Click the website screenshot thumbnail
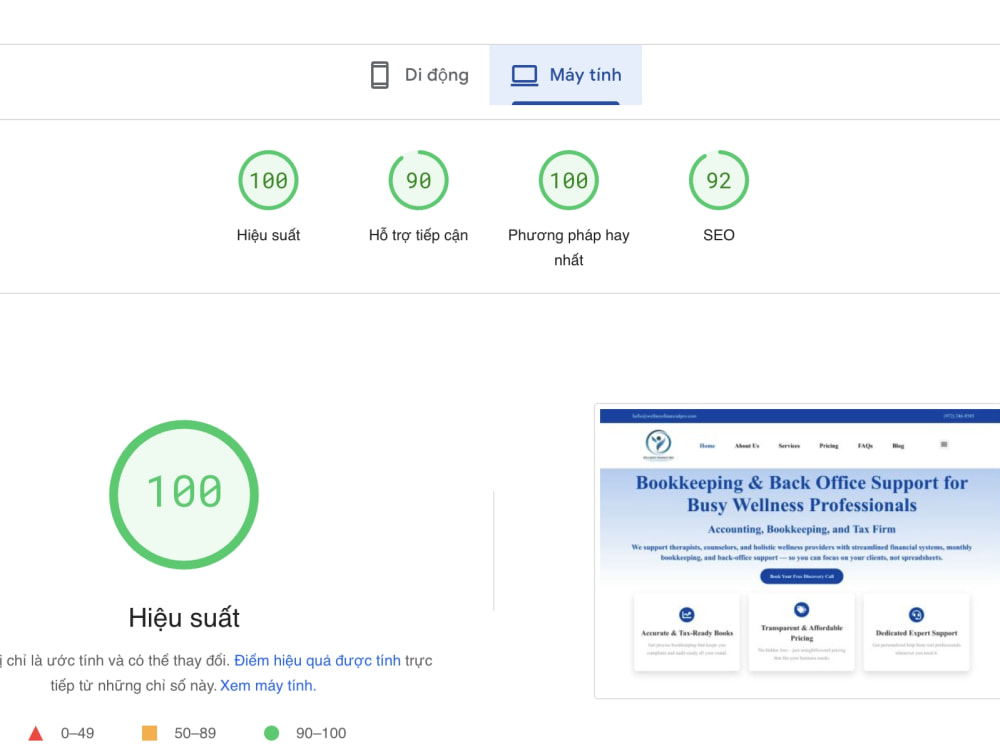This screenshot has width=1000, height=750. (x=797, y=551)
